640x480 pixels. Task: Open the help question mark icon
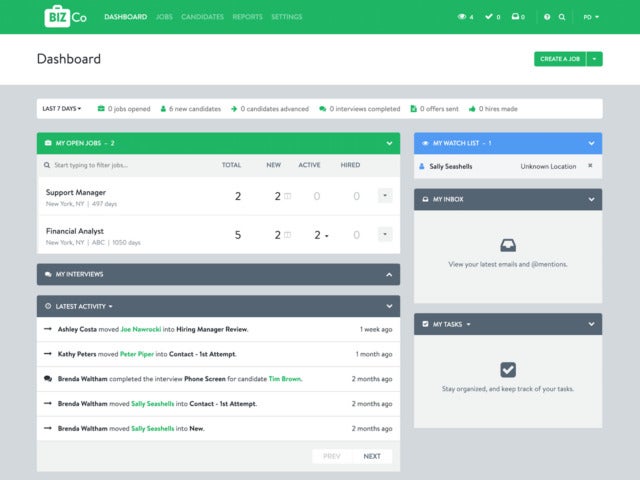tap(547, 17)
